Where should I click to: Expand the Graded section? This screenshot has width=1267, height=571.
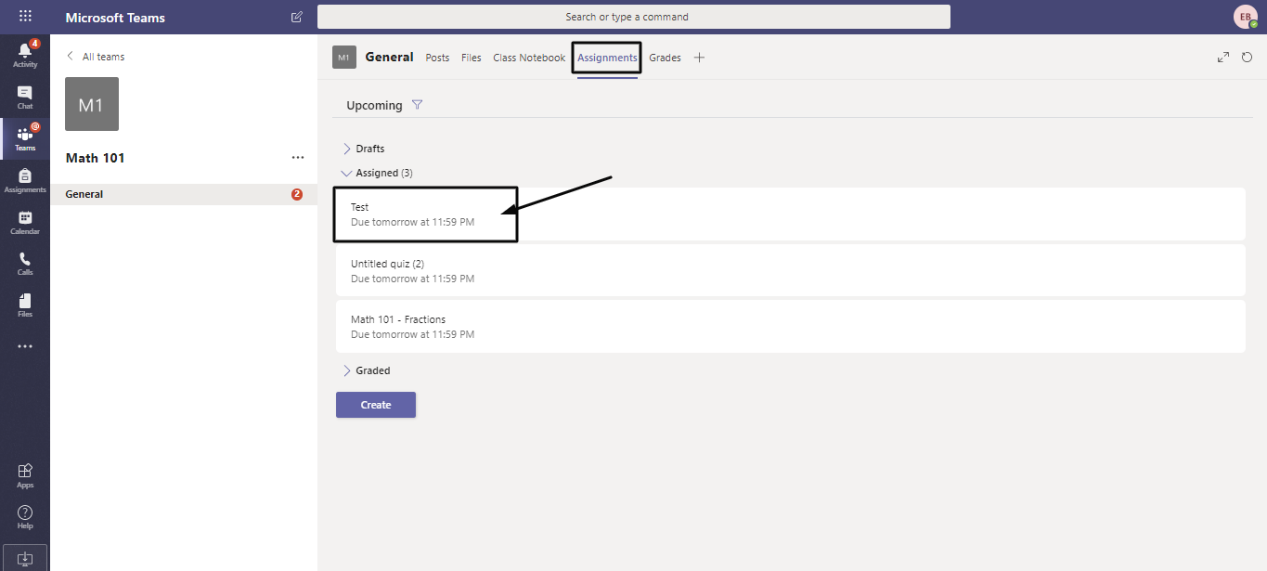click(366, 371)
